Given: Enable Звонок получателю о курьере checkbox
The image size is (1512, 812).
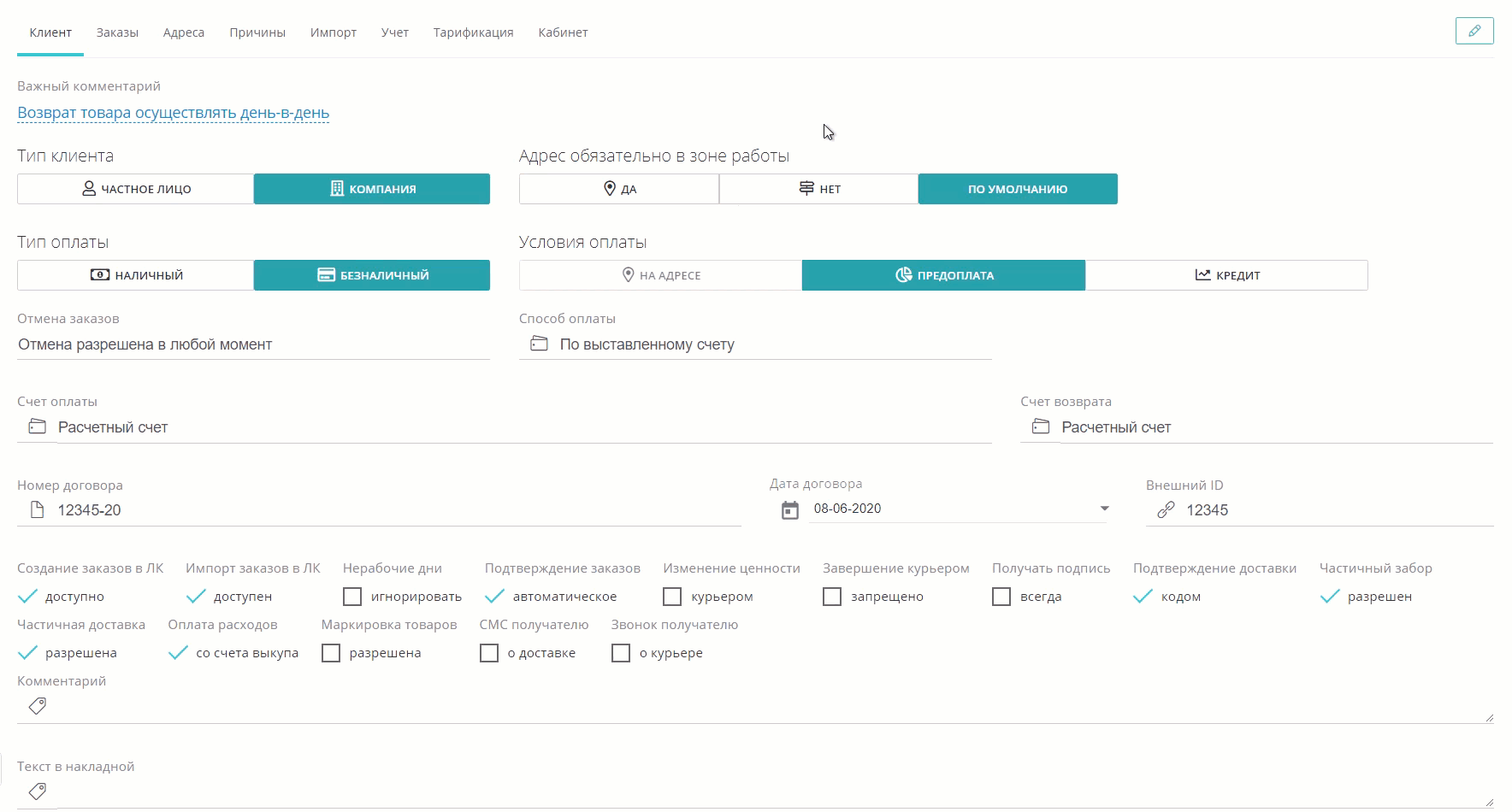Looking at the screenshot, I should [x=621, y=653].
